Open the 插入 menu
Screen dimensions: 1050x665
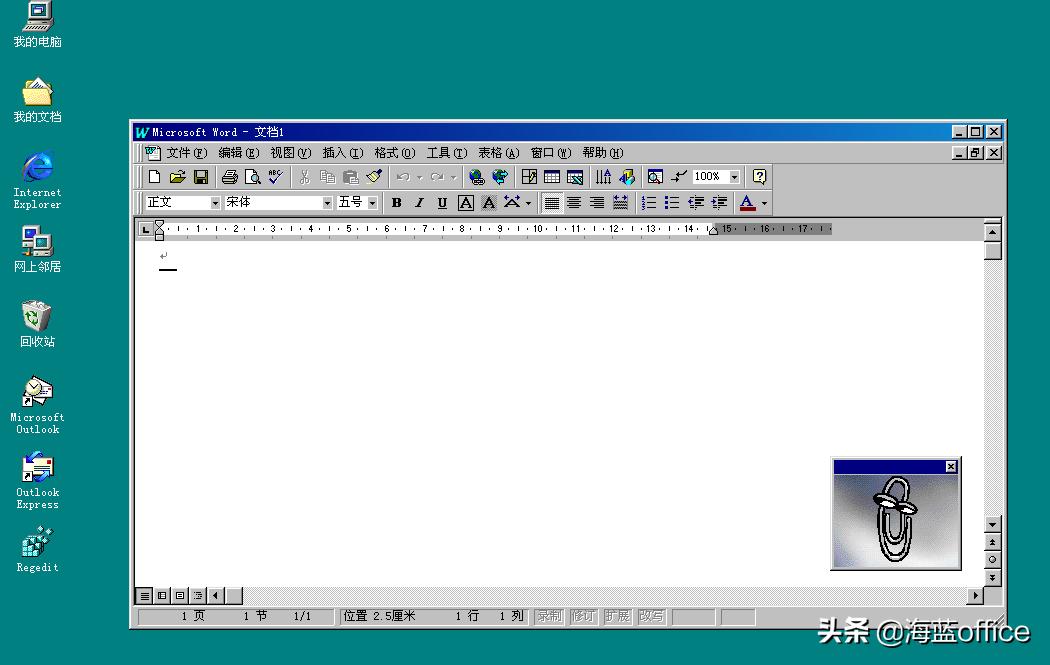click(x=342, y=152)
